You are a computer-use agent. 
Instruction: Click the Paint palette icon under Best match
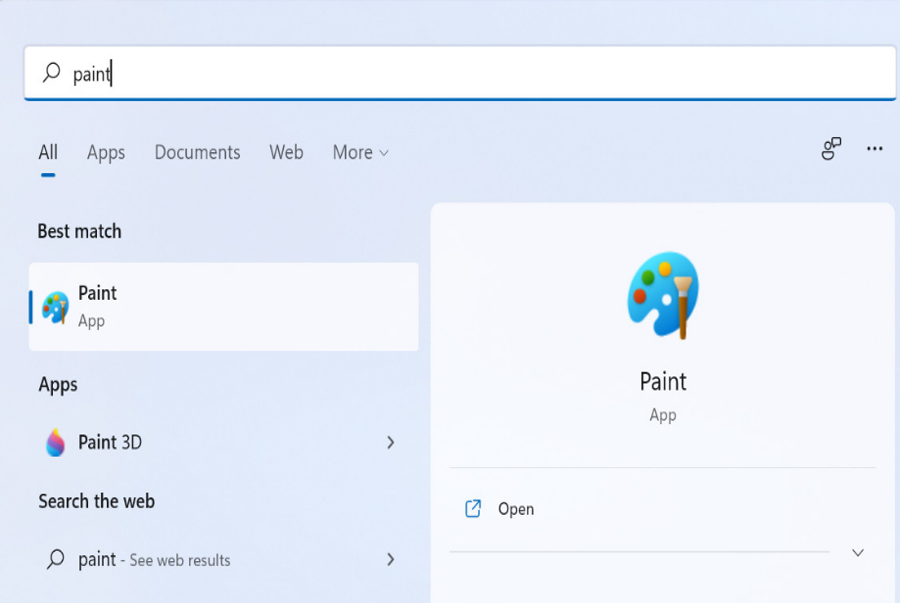(55, 307)
